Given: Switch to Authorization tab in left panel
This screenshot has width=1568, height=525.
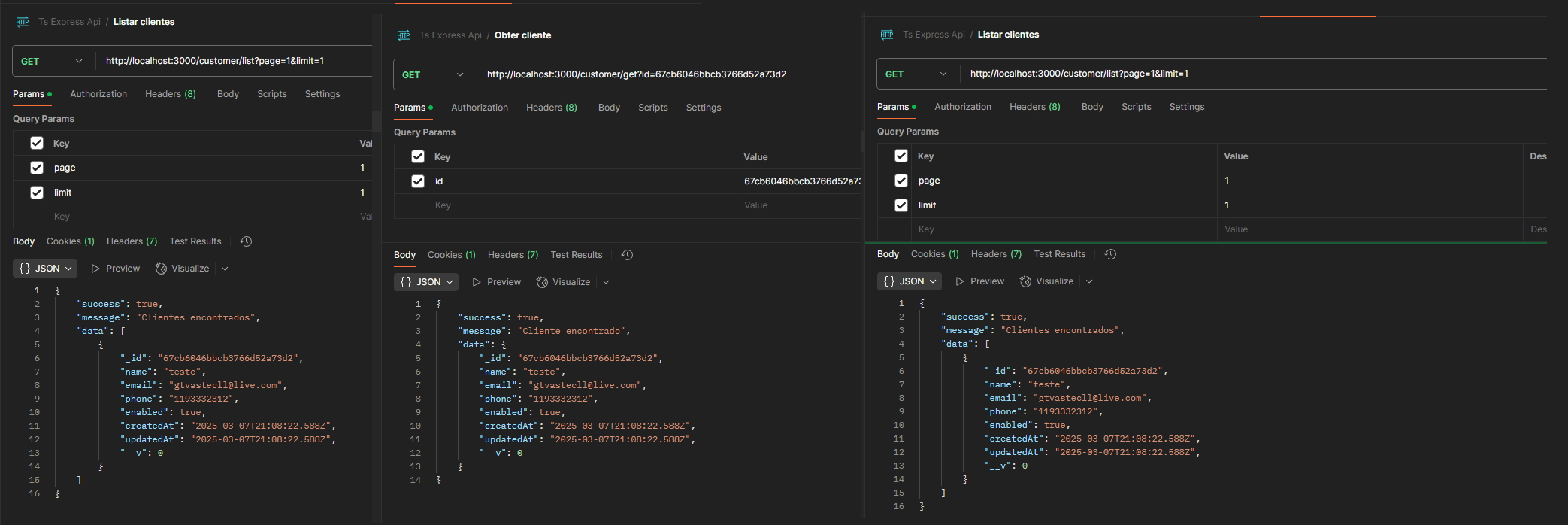Looking at the screenshot, I should click(x=98, y=94).
